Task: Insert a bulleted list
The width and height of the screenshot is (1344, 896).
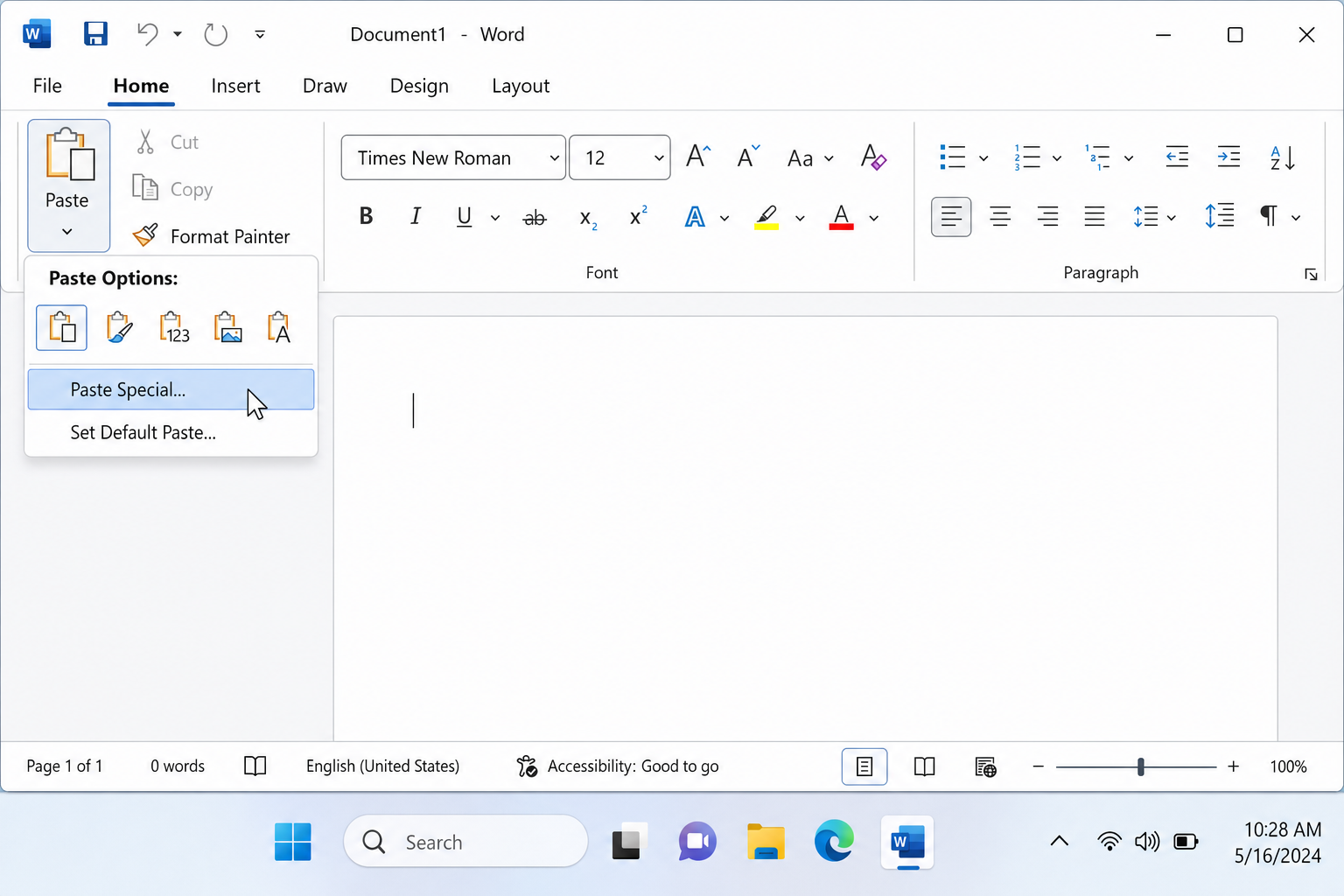Action: click(952, 157)
